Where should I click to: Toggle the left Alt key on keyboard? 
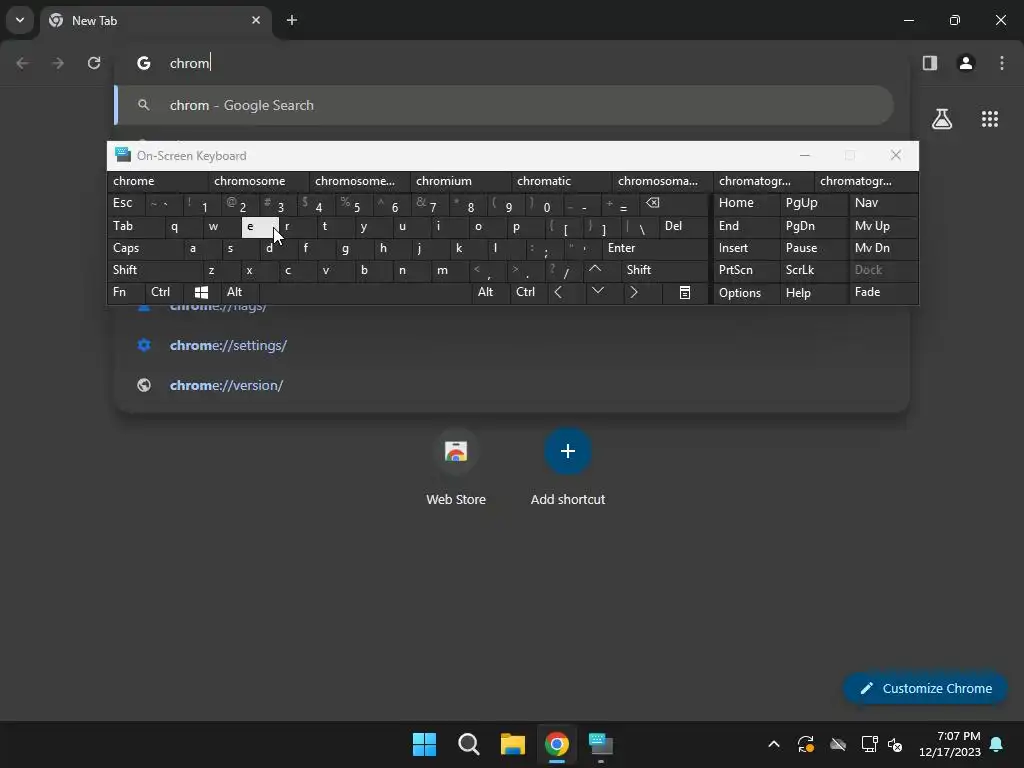240,292
